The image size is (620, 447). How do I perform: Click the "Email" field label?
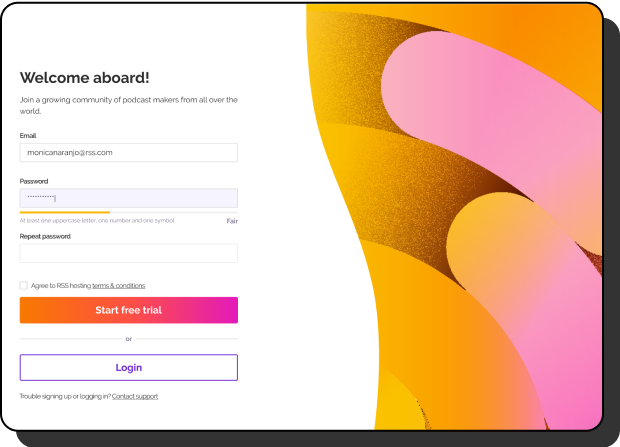pos(28,135)
